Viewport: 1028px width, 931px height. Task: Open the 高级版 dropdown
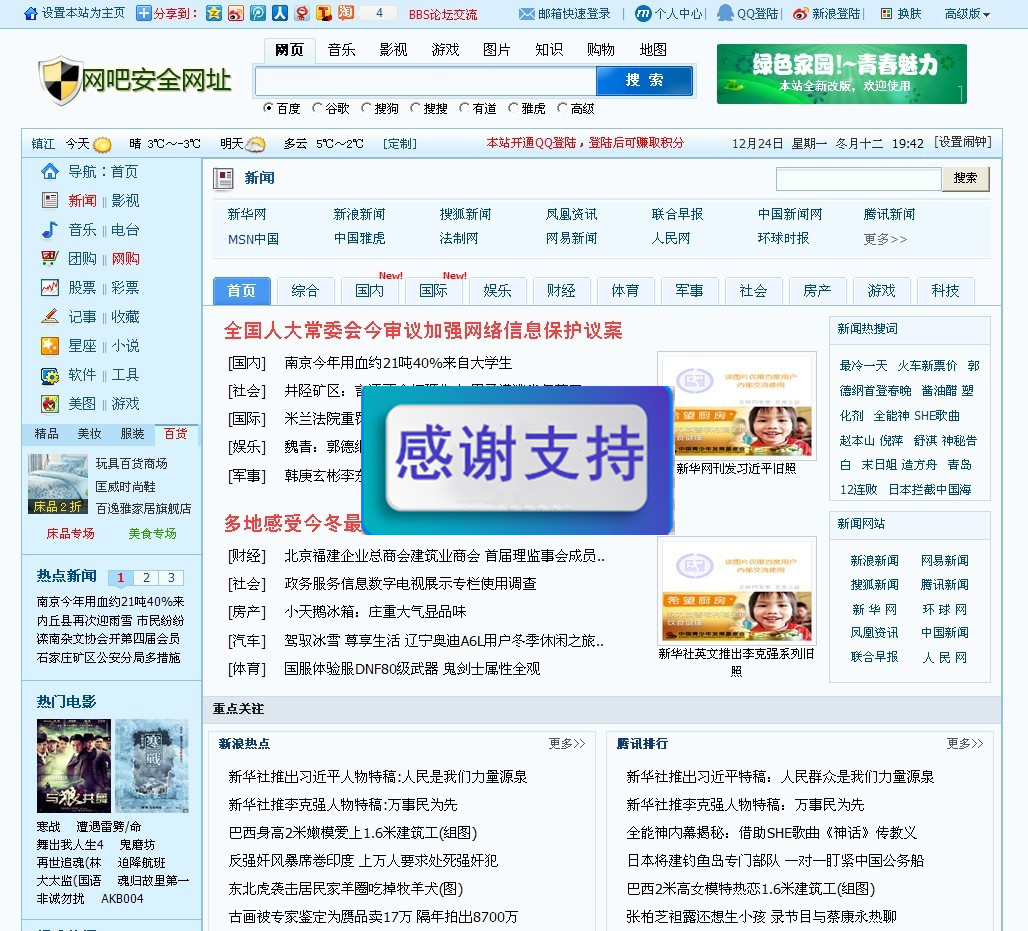967,14
